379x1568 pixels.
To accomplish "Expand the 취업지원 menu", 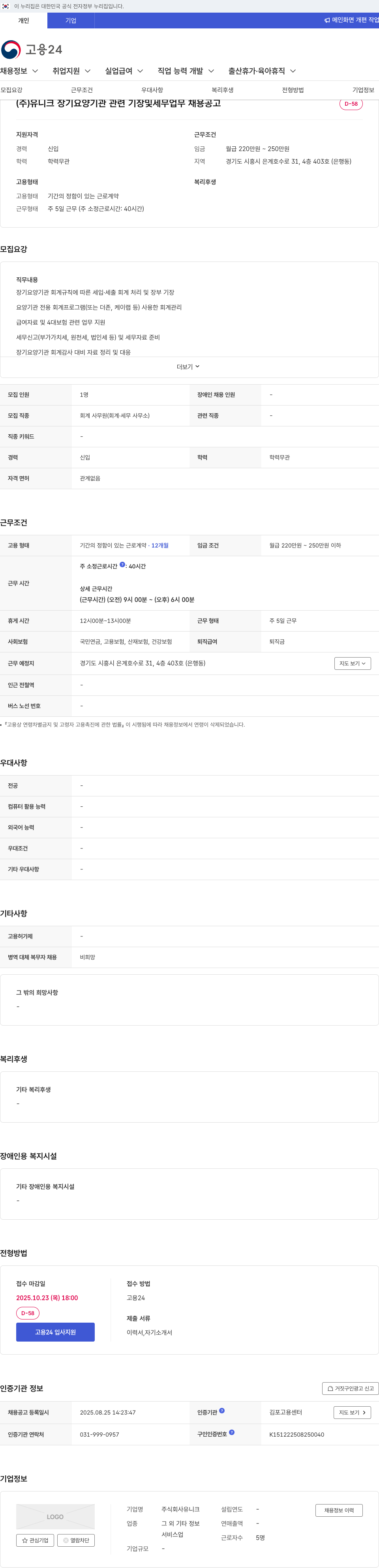I will click(x=71, y=71).
